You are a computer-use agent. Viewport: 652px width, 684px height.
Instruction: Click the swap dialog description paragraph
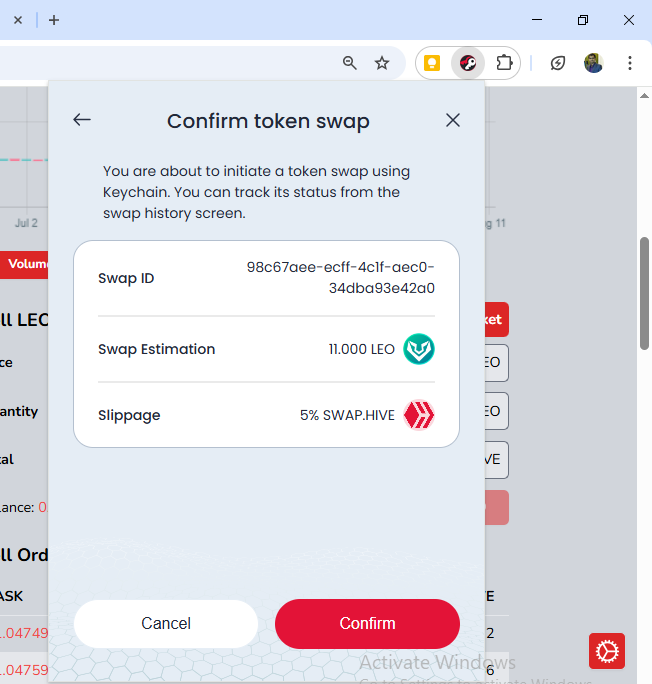[256, 192]
